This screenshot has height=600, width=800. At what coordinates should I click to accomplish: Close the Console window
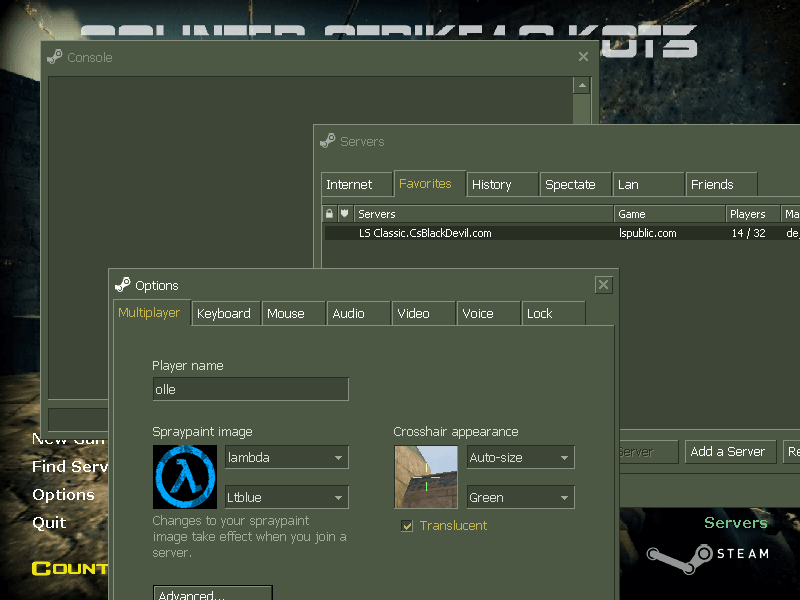click(583, 57)
